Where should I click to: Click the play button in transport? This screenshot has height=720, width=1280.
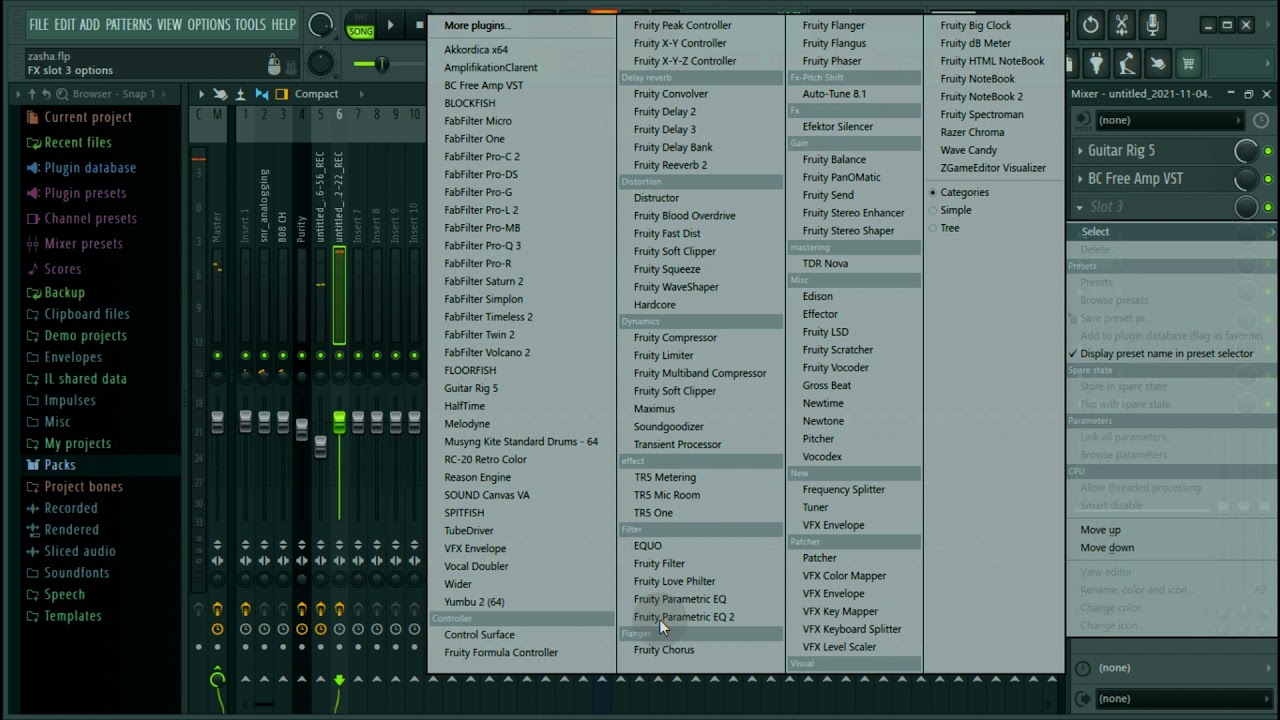click(x=391, y=25)
